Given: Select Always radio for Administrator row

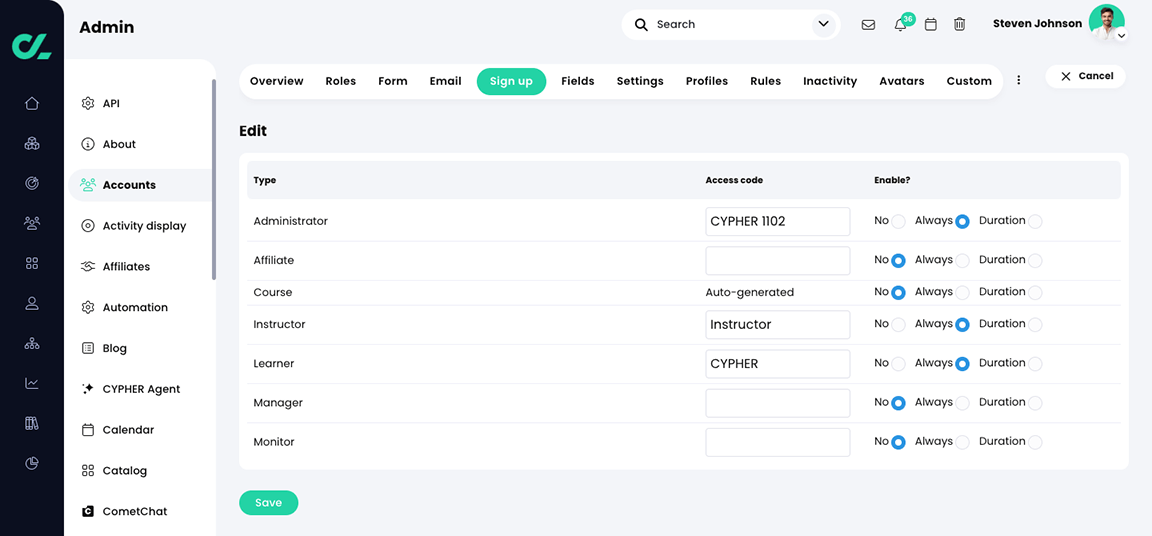Looking at the screenshot, I should [962, 221].
